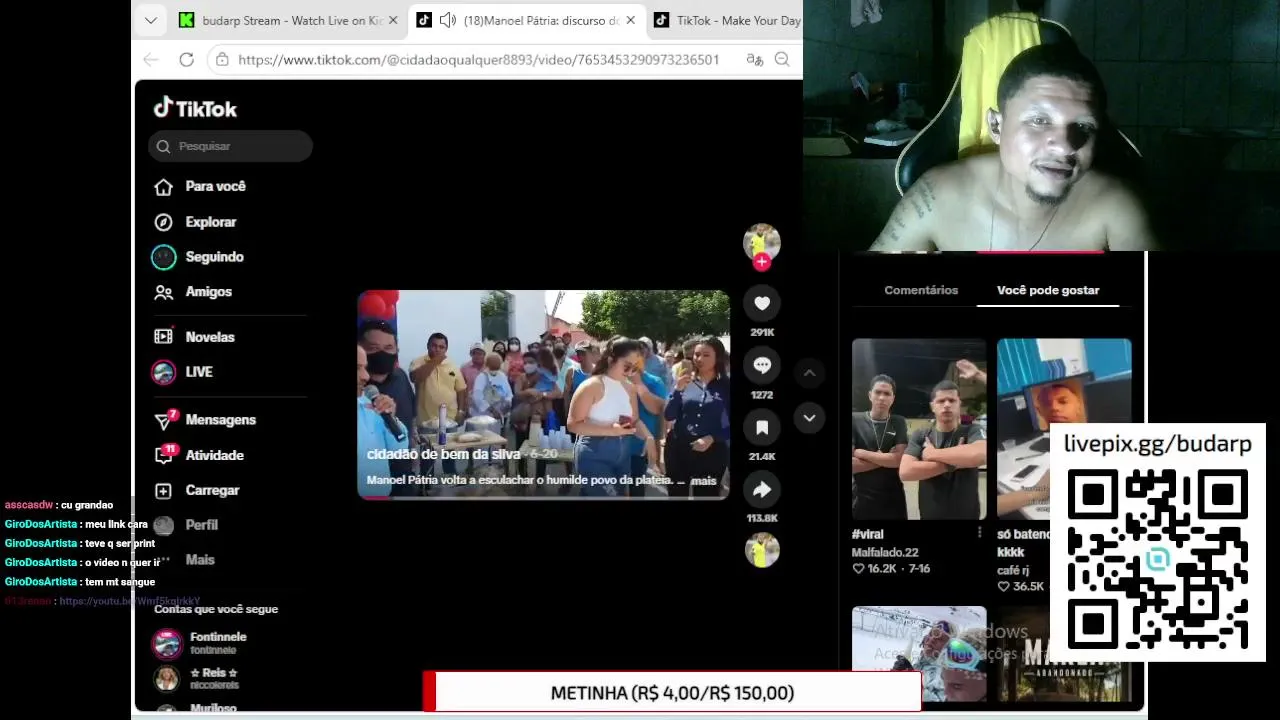Go to the next video with the down arrow
The image size is (1280, 720).
[810, 417]
